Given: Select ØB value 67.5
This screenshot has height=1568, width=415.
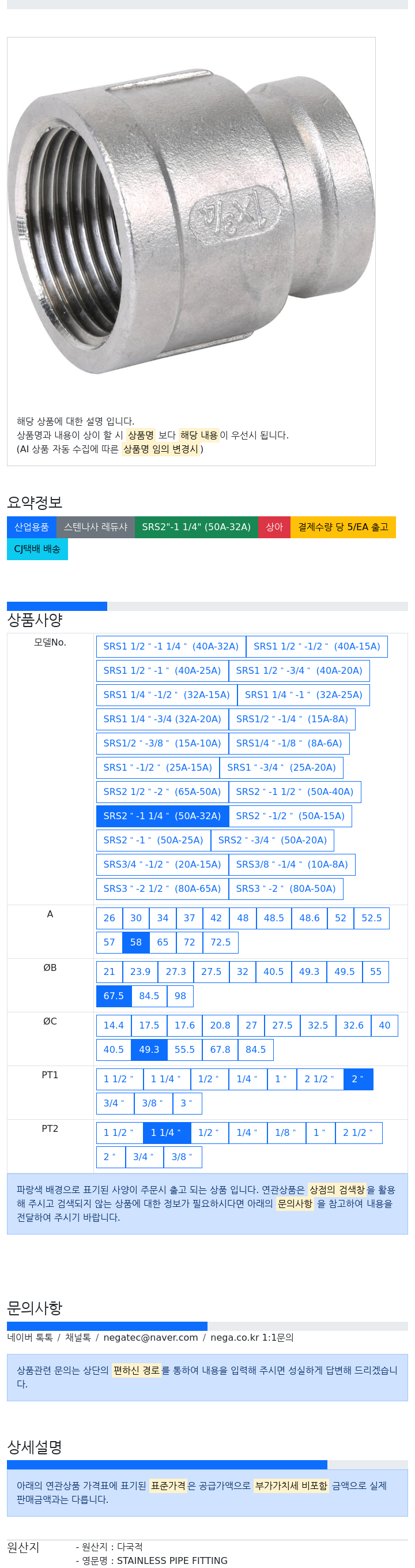Looking at the screenshot, I should [x=114, y=995].
